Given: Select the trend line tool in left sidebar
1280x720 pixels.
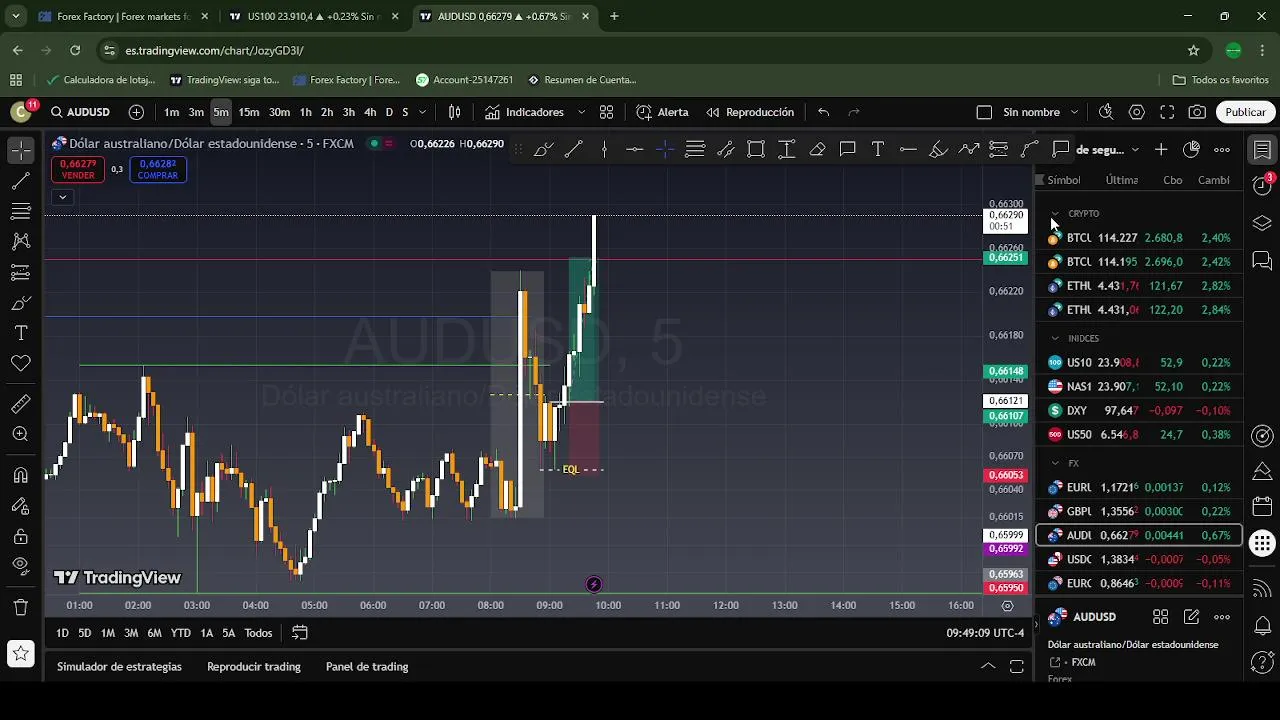Looking at the screenshot, I should pos(20,181).
